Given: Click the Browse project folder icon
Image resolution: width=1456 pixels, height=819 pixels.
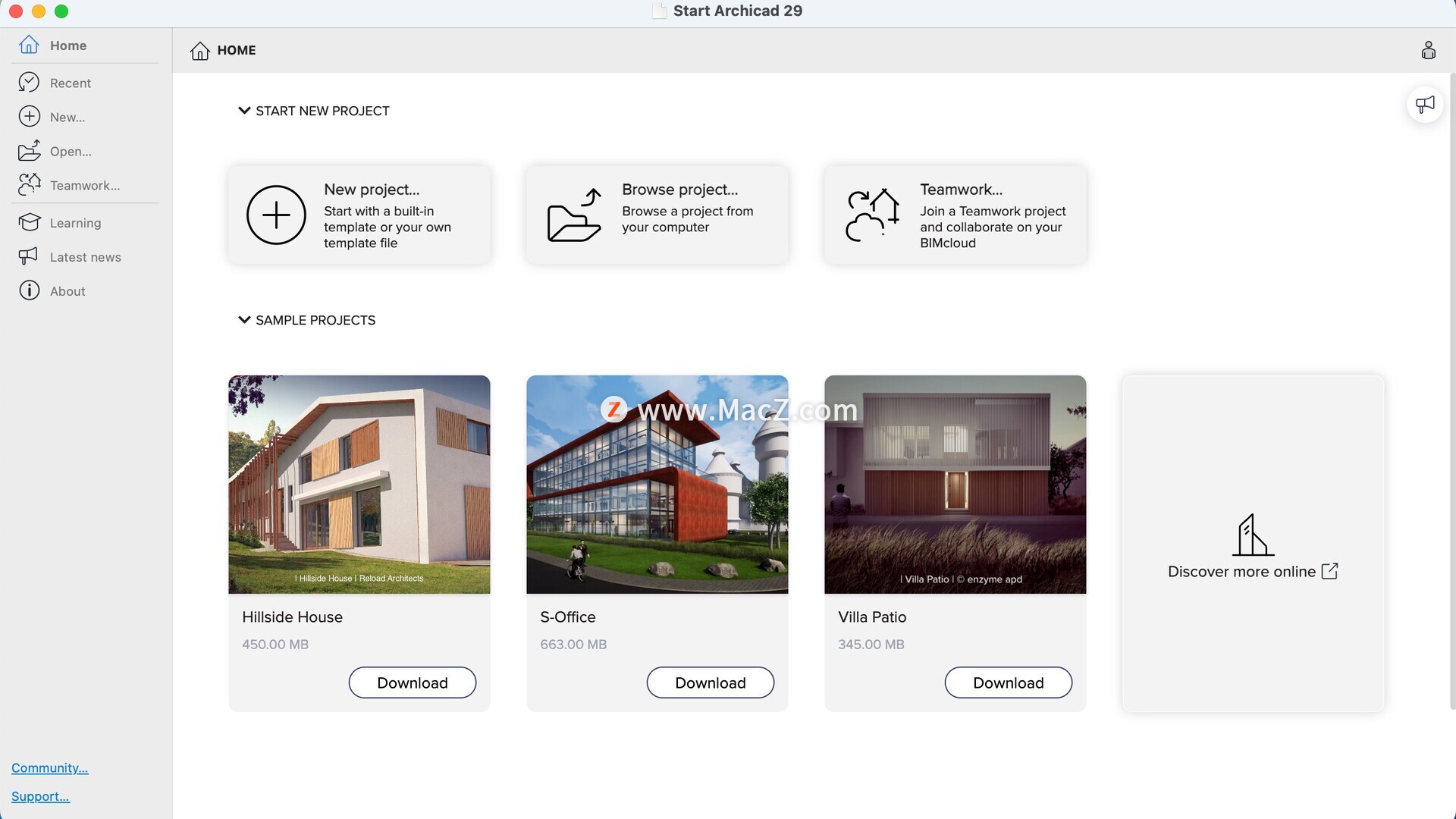Looking at the screenshot, I should (574, 215).
